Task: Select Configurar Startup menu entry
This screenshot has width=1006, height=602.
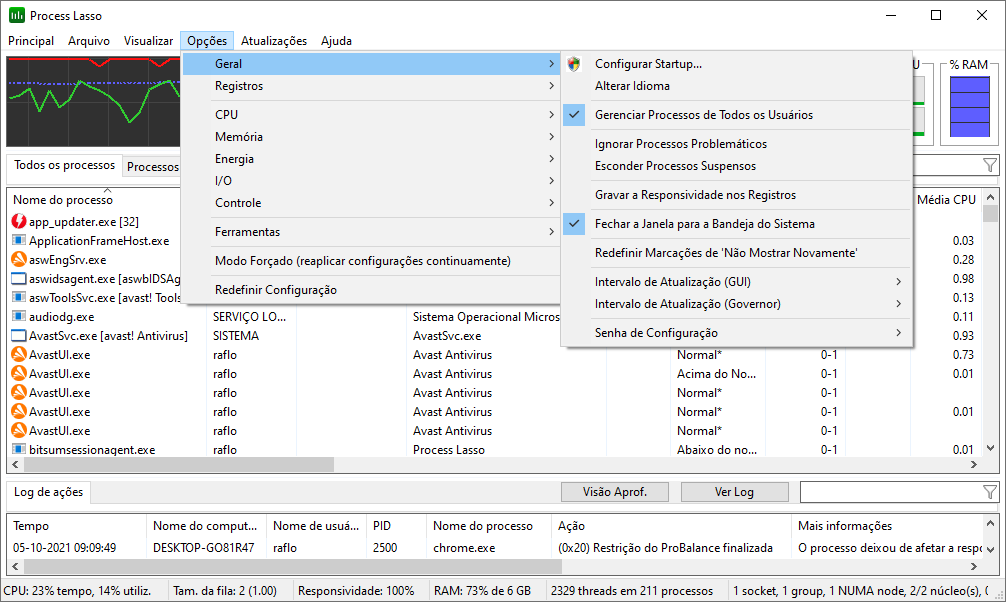Action: tap(737, 64)
